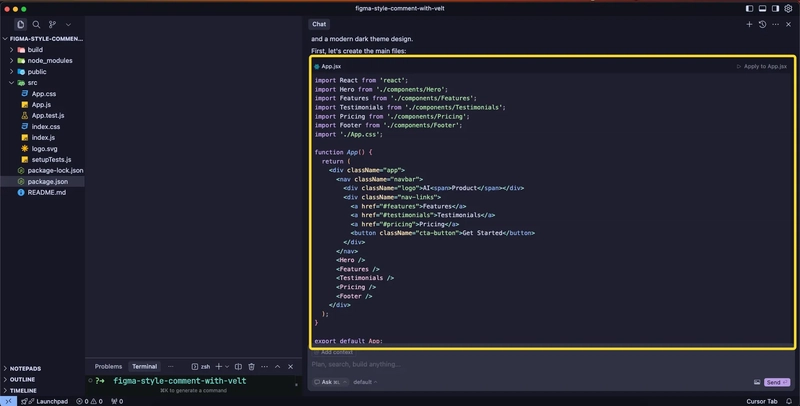This screenshot has height=406, width=800.
Task: Expand the node_modules folder
Action: tap(49, 60)
